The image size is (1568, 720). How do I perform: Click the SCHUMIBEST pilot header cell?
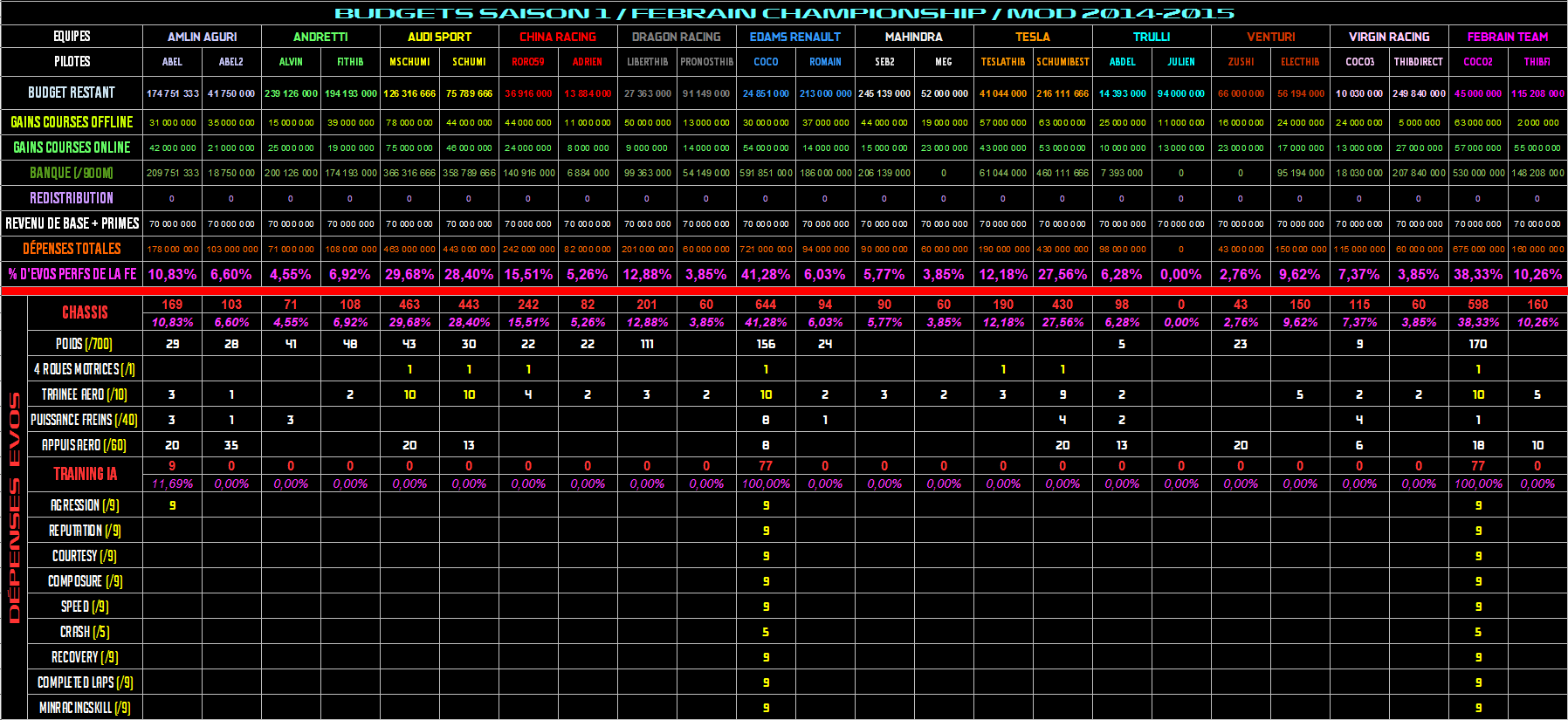pos(1063,62)
